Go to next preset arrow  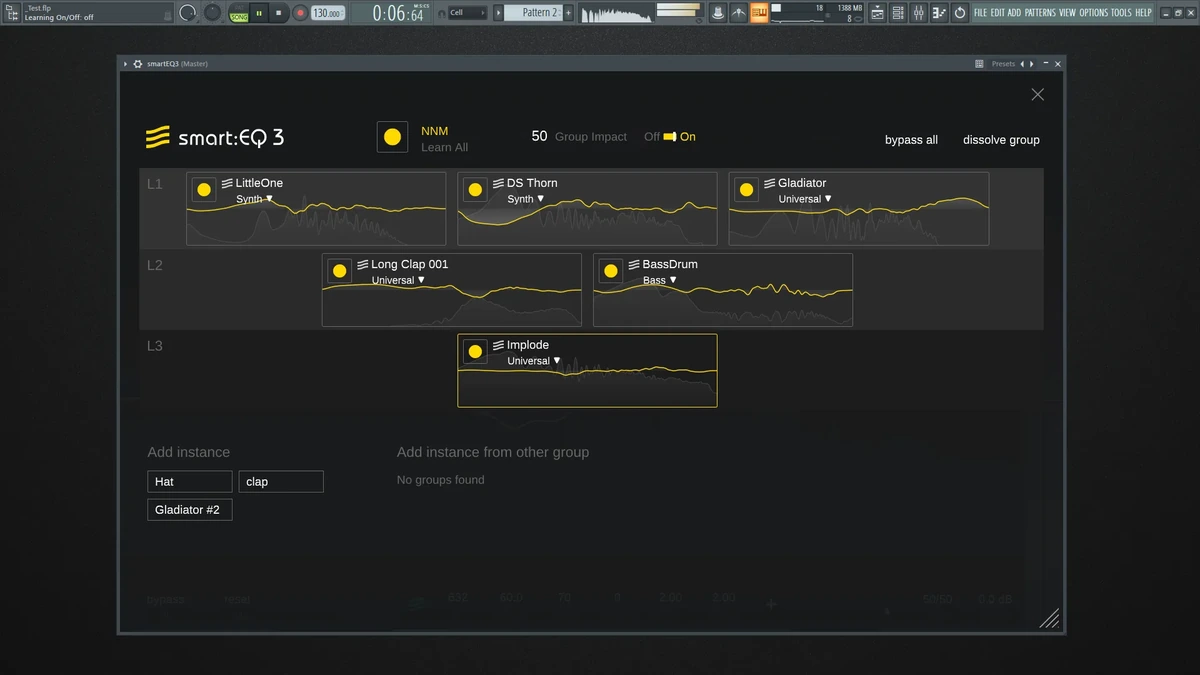[1032, 64]
